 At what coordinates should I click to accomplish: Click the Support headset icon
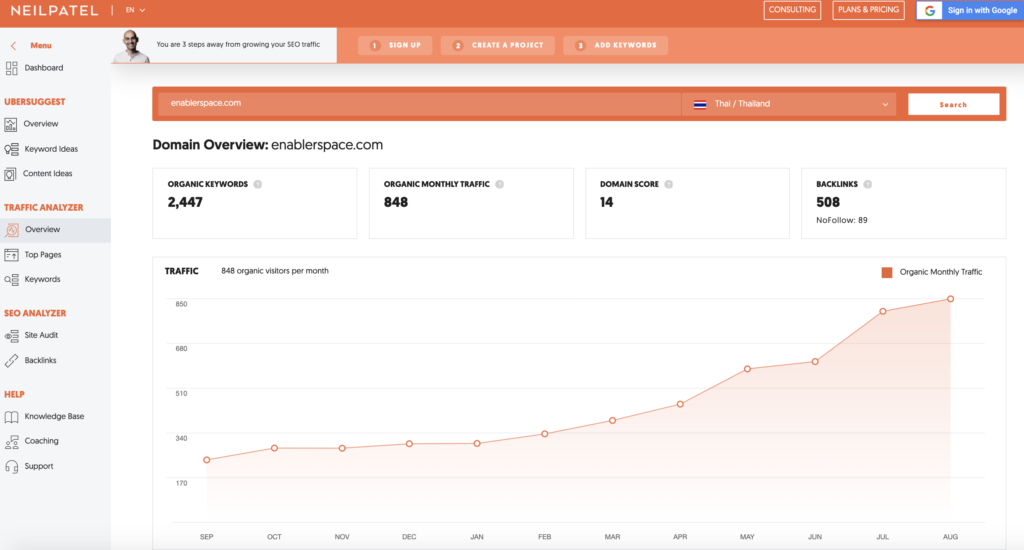tap(11, 466)
